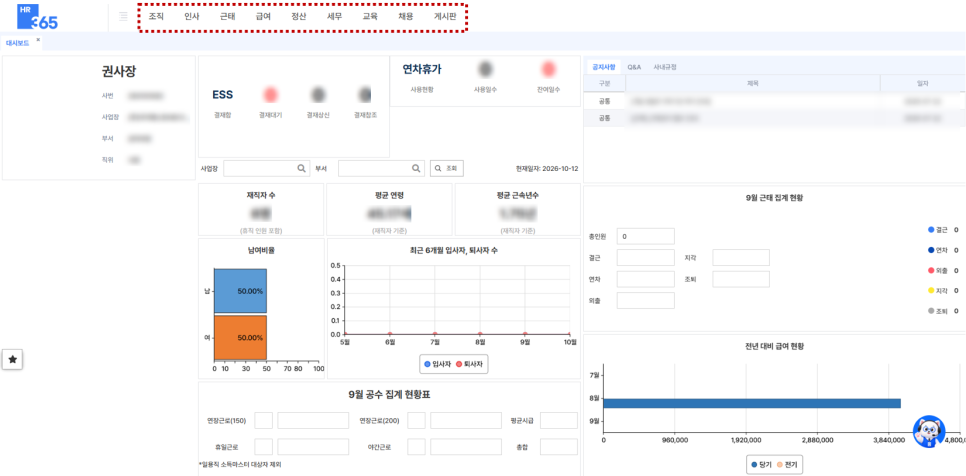
Task: Toggle the 당기 legend entry
Action: tap(761, 464)
